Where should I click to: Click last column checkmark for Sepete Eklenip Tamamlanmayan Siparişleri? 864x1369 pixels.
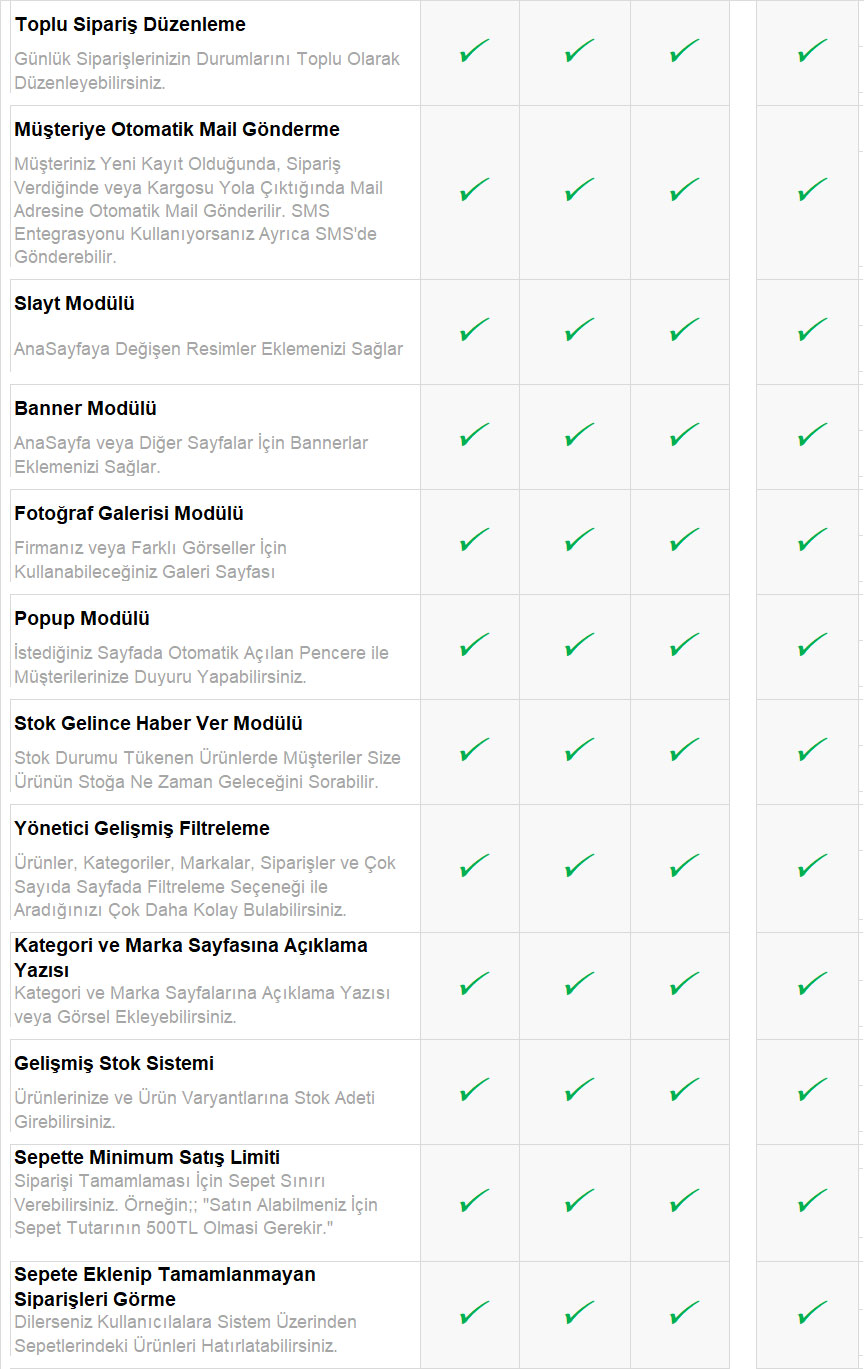pyautogui.click(x=812, y=1312)
